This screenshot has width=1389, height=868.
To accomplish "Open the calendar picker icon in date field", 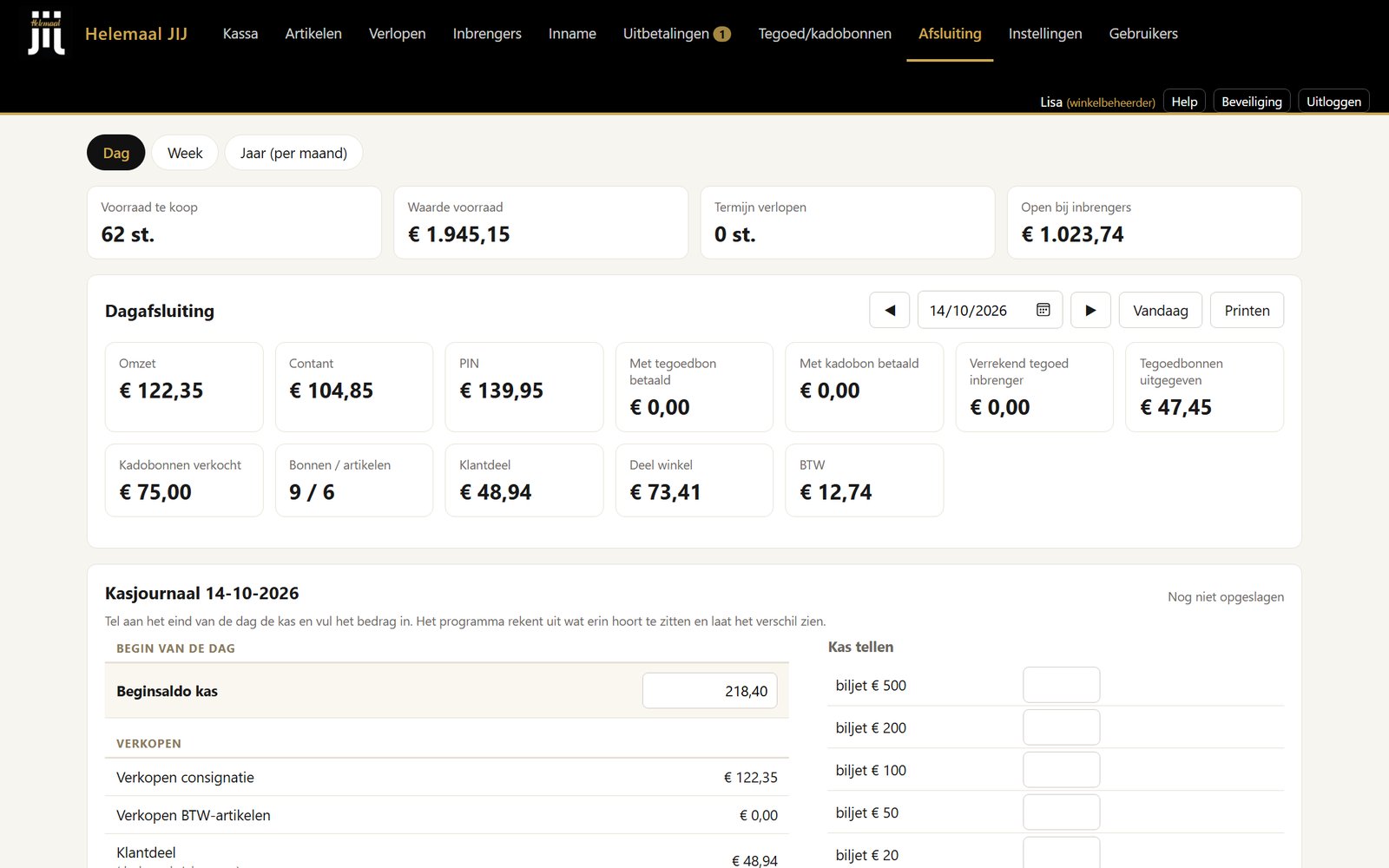I will click(1043, 310).
